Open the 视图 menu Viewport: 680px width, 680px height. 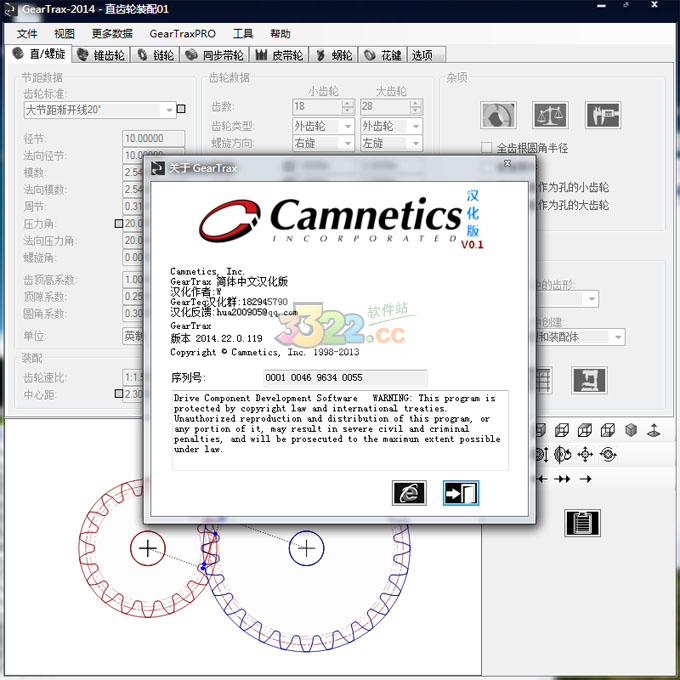pyautogui.click(x=64, y=34)
